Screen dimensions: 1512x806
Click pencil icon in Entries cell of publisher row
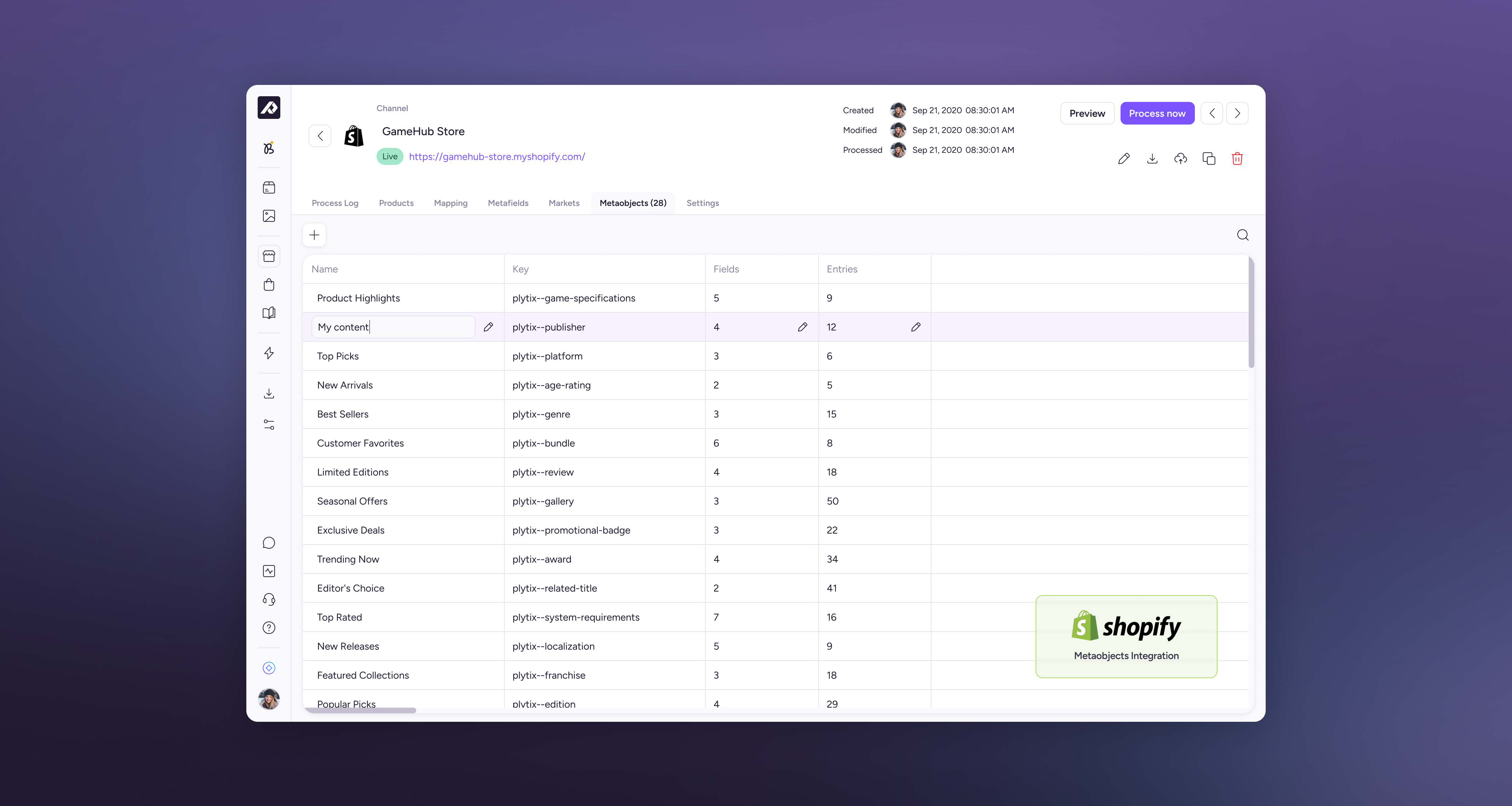[x=916, y=327]
